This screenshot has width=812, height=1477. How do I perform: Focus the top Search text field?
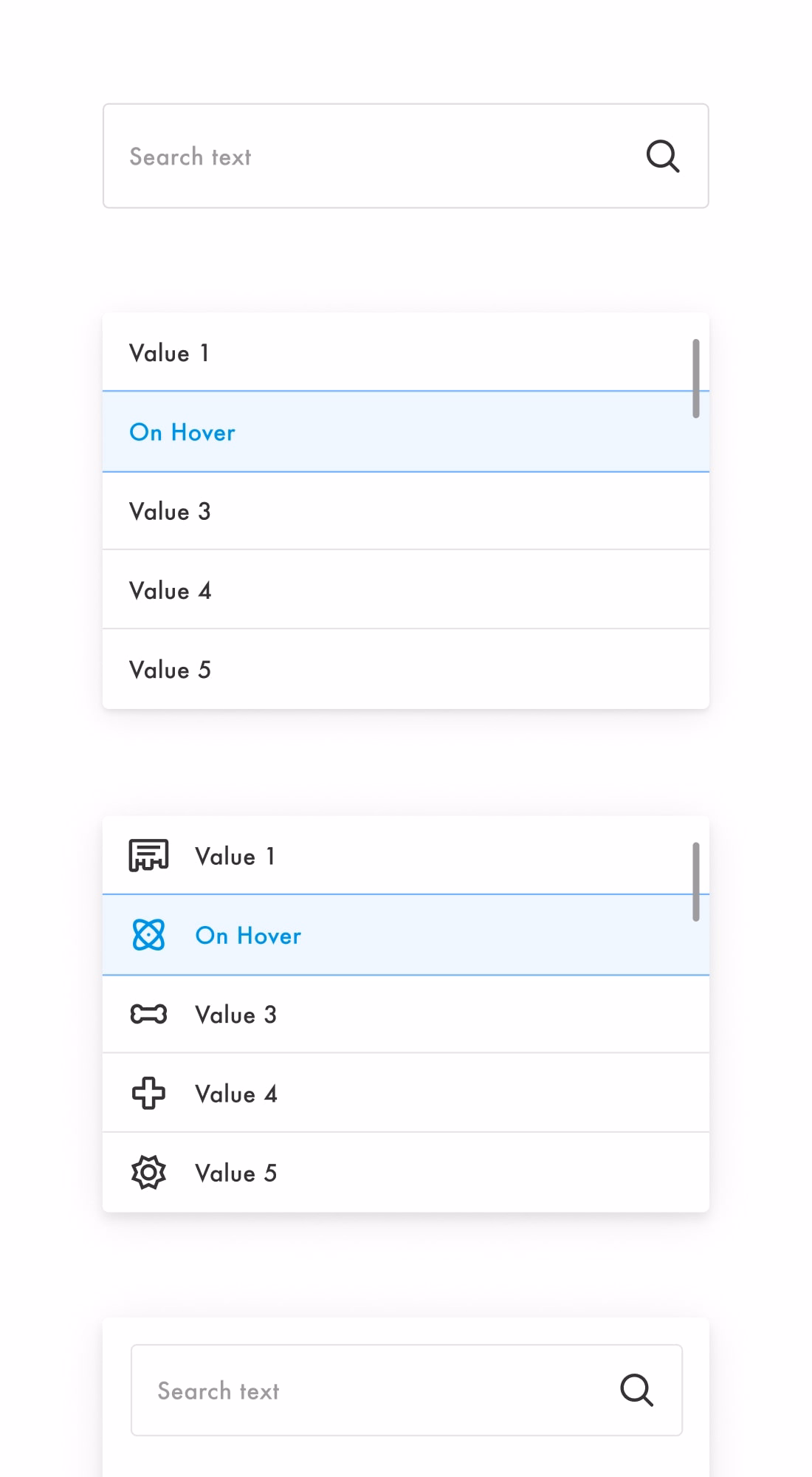(406, 156)
